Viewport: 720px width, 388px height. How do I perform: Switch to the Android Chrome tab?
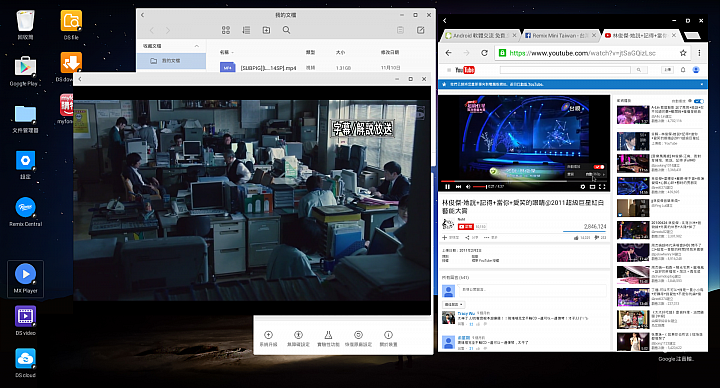[480, 35]
